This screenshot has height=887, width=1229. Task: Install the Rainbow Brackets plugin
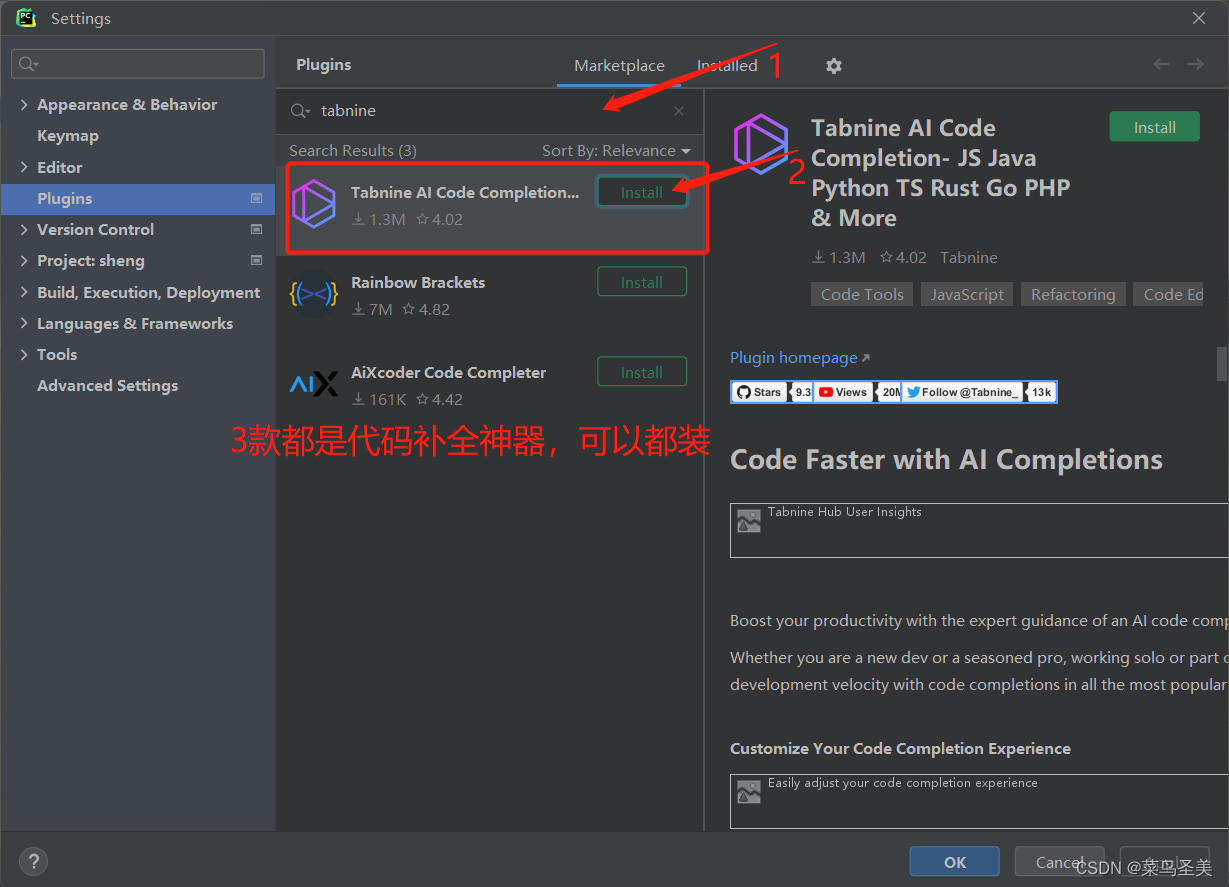point(642,282)
